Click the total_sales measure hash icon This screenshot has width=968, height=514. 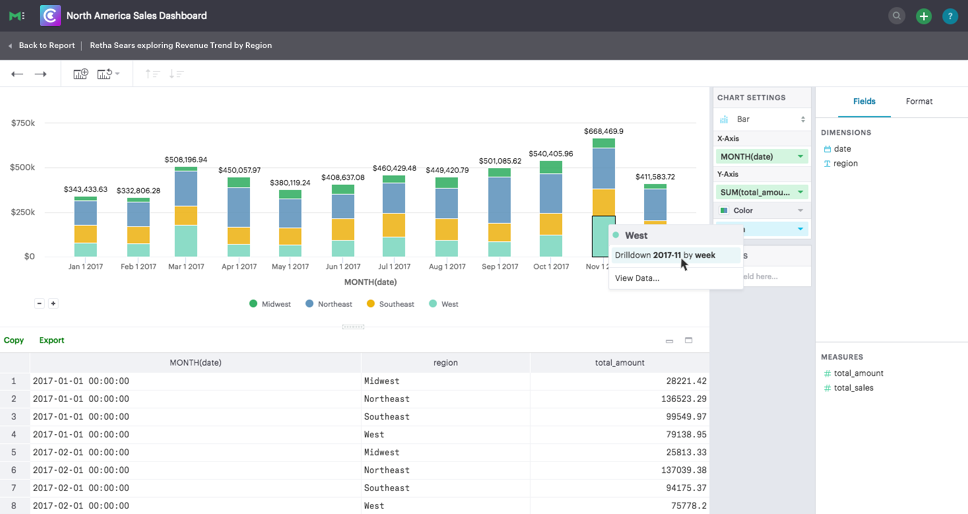[827, 388]
